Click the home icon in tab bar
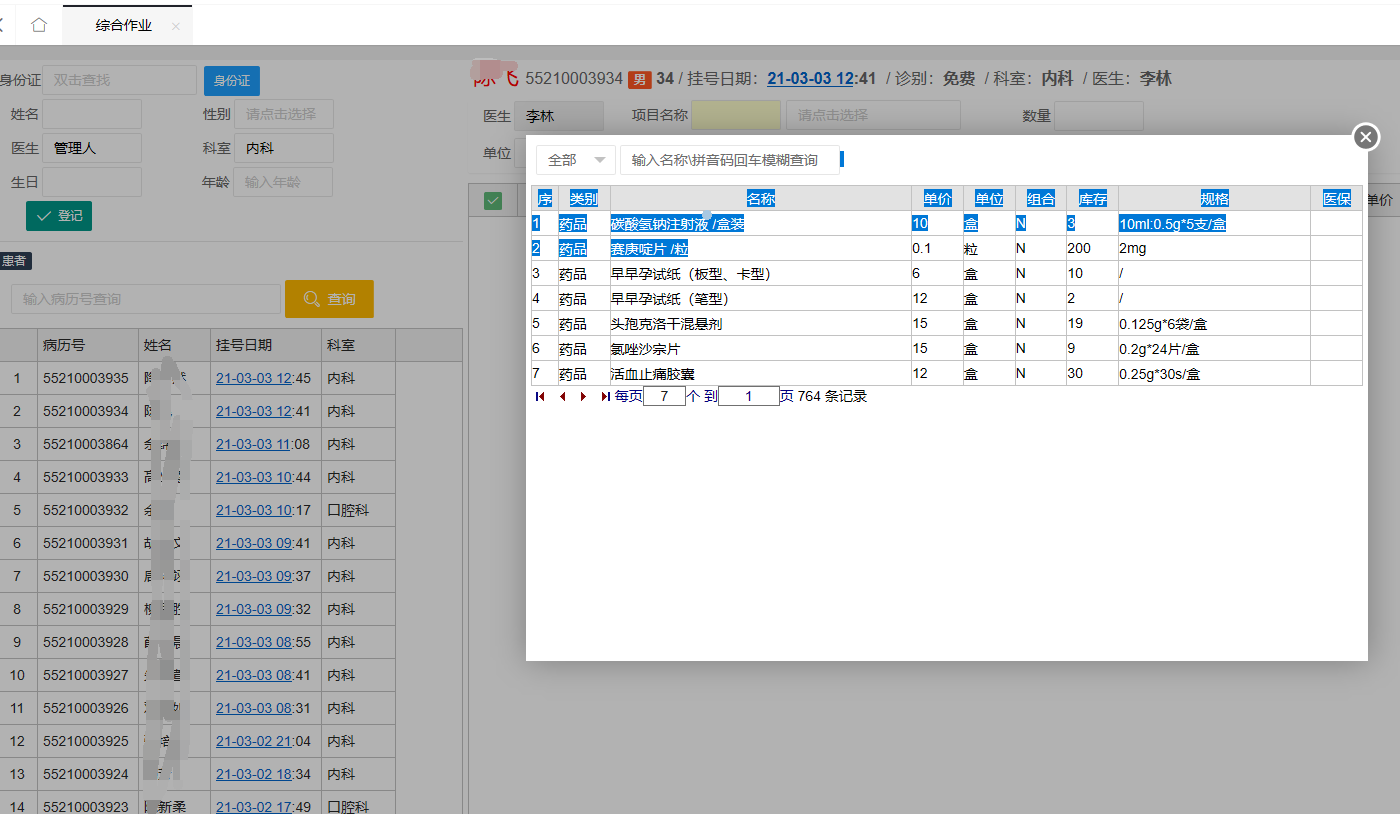The width and height of the screenshot is (1400, 814). (x=39, y=25)
